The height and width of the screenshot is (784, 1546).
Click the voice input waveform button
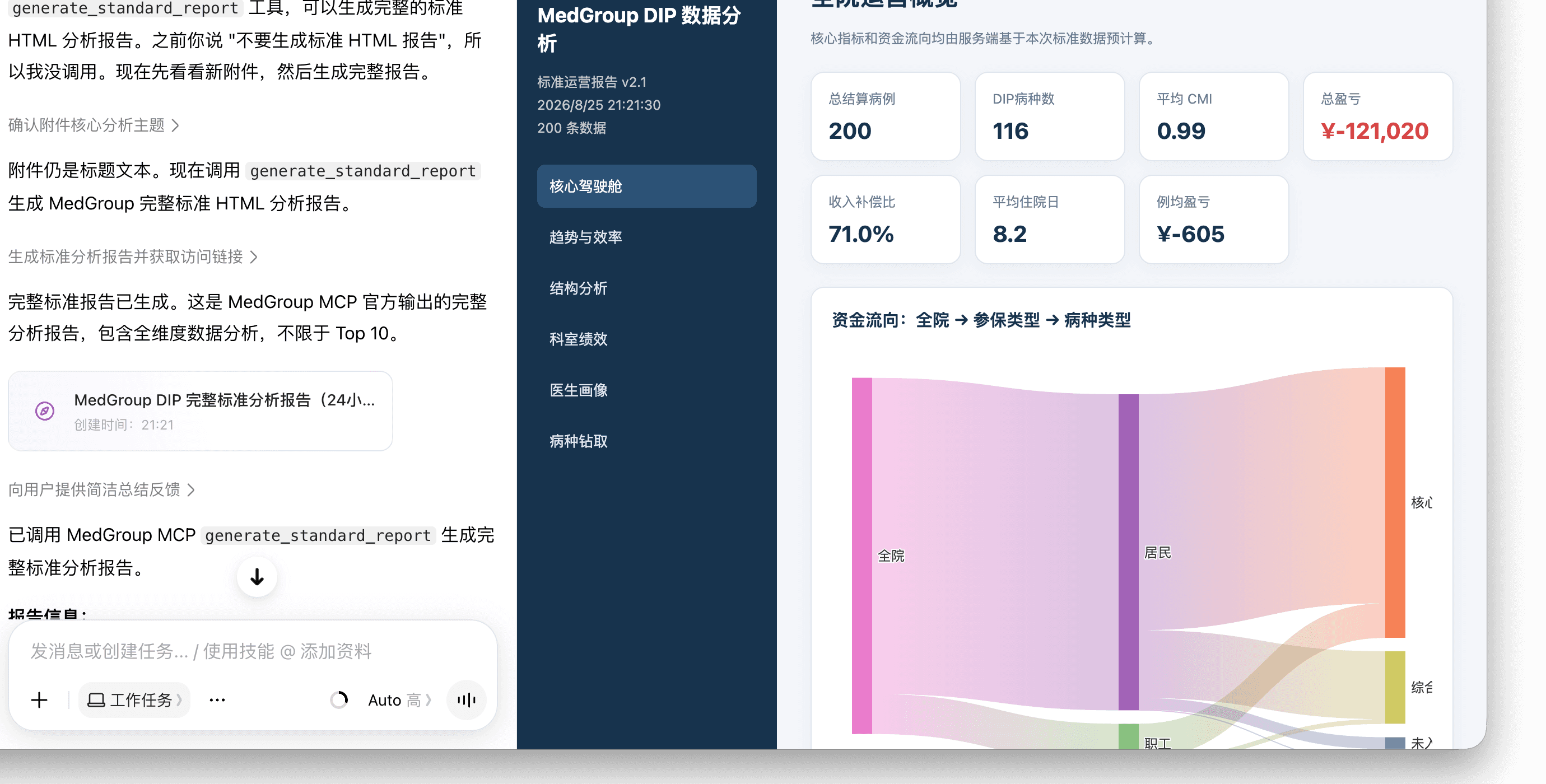pos(466,700)
